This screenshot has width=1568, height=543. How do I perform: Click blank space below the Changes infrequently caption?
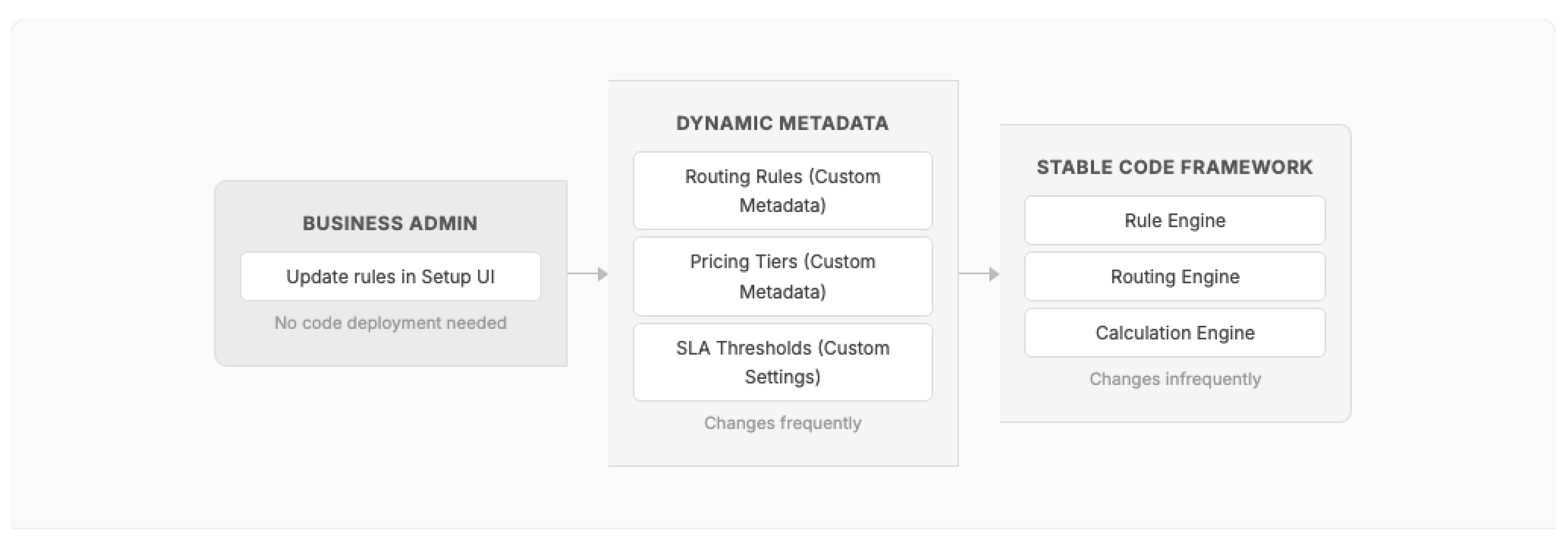click(x=1174, y=404)
